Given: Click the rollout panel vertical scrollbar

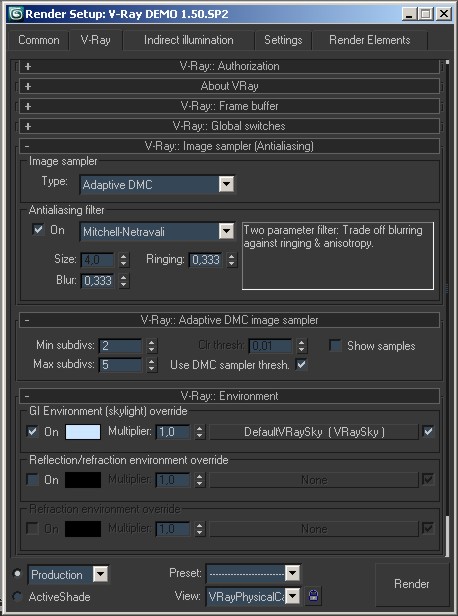Looking at the screenshot, I should pos(447,308).
